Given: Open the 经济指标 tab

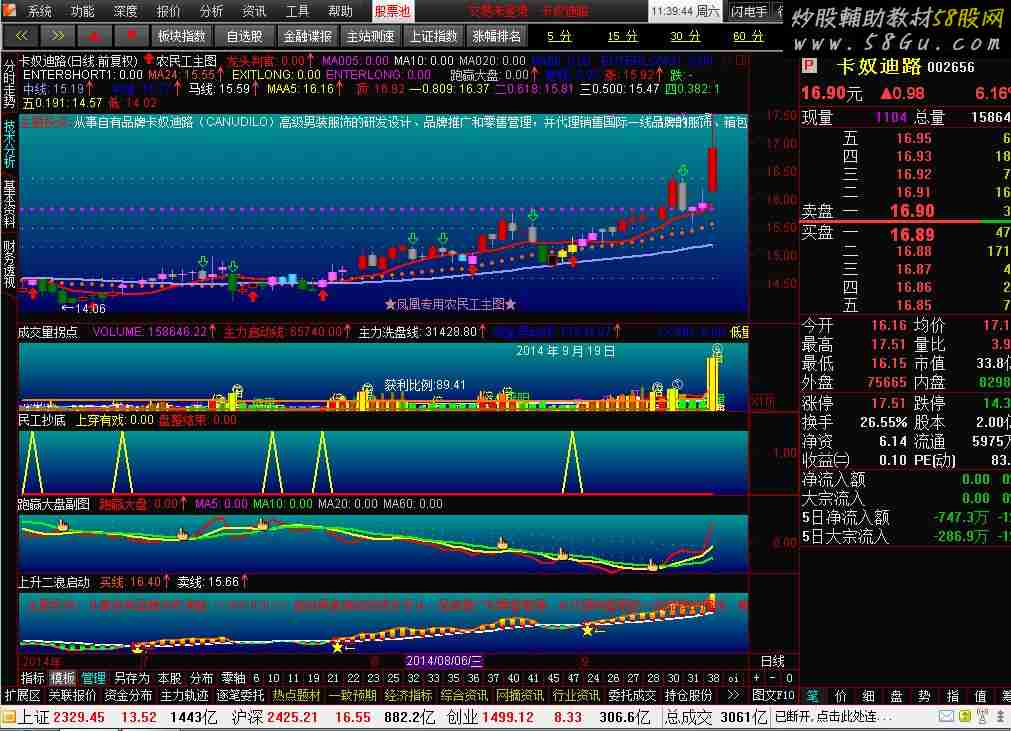Looking at the screenshot, I should tap(408, 696).
